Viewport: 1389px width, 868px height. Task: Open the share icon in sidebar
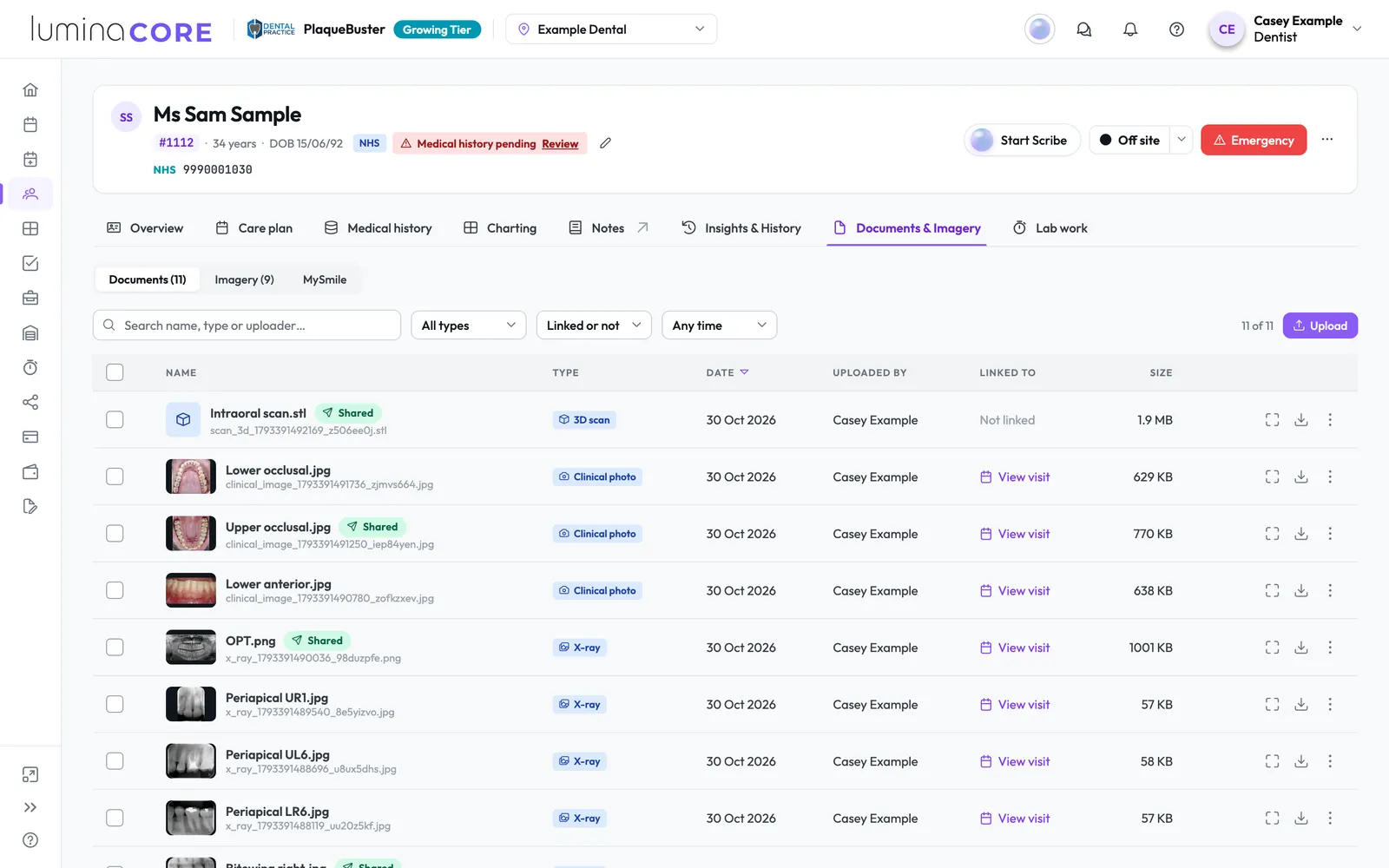point(30,402)
